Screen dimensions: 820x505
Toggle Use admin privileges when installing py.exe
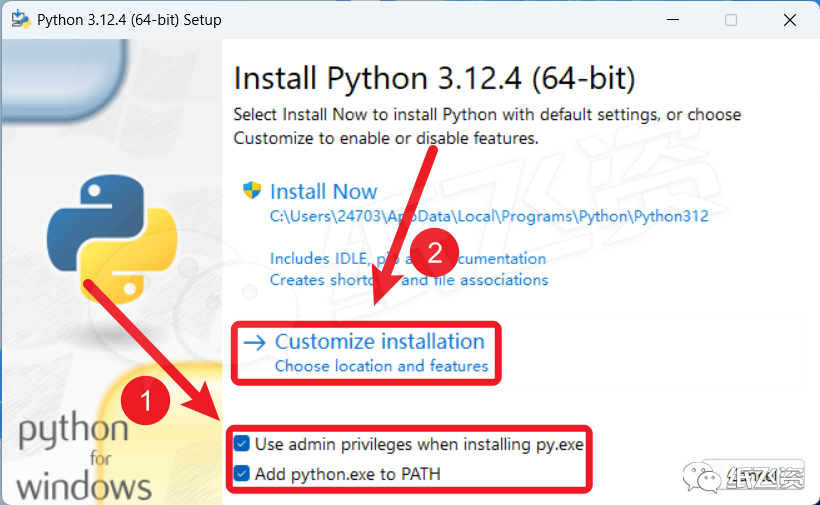[x=242, y=444]
